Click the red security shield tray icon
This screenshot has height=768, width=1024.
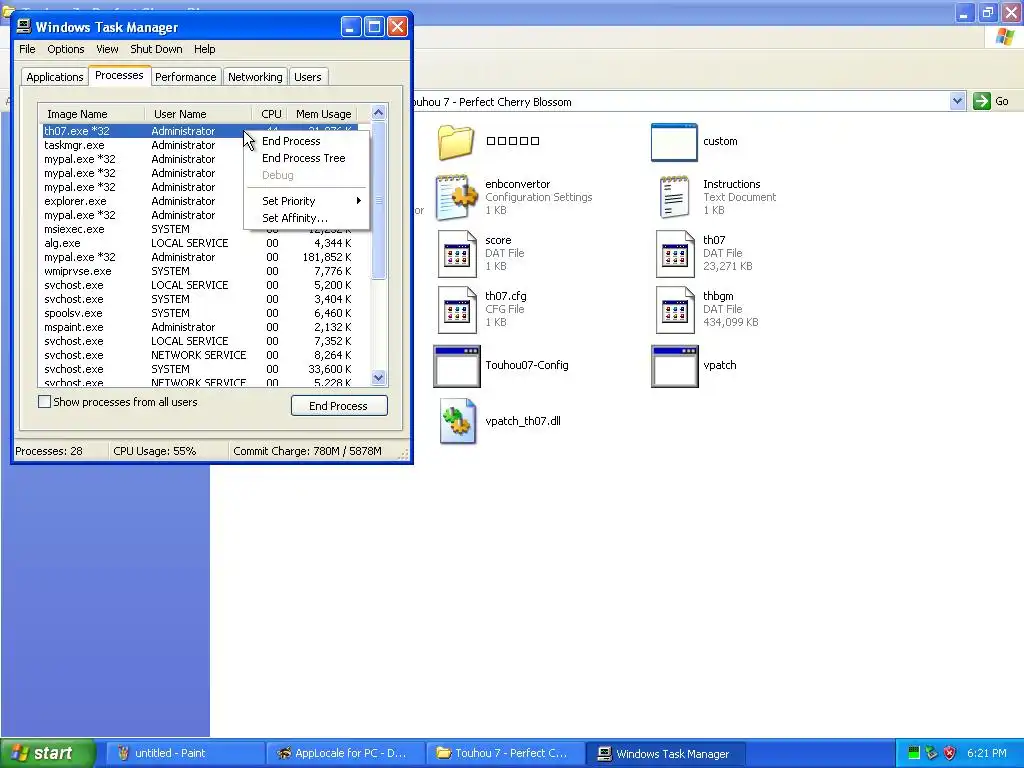(x=950, y=753)
